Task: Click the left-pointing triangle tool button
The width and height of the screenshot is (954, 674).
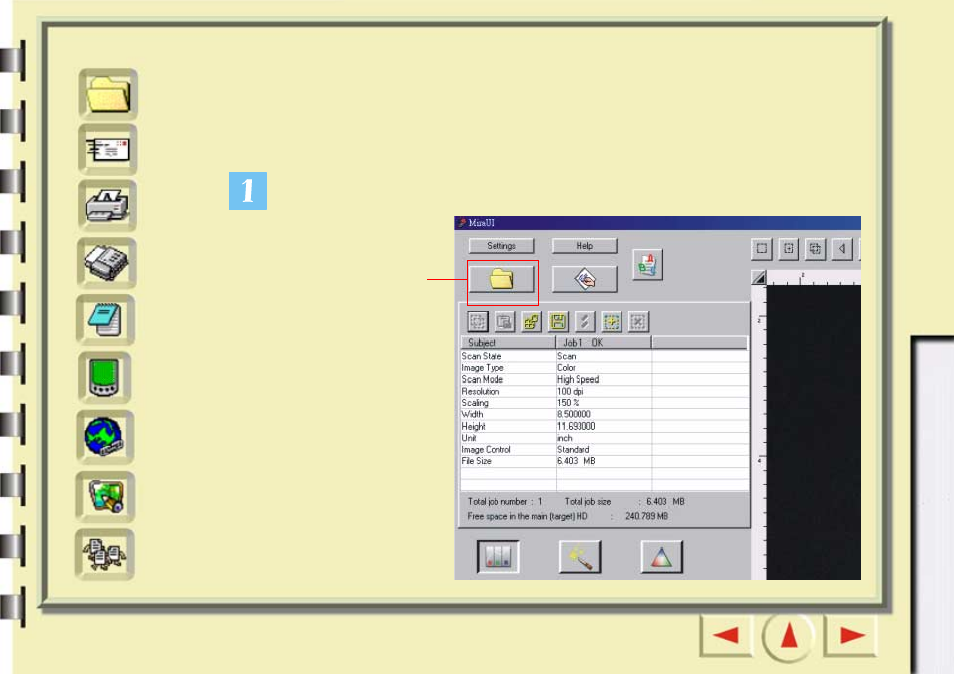Action: [842, 248]
